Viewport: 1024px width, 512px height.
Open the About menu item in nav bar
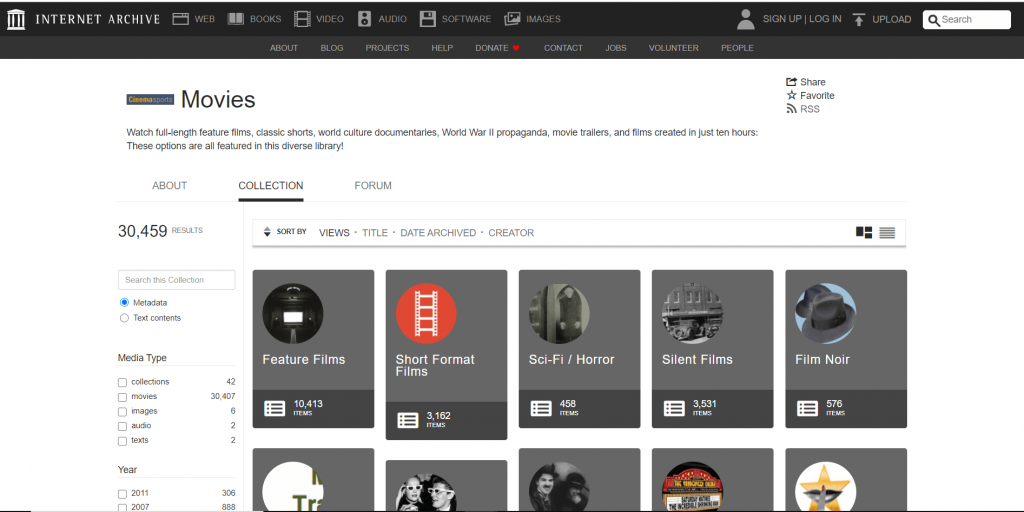(284, 48)
